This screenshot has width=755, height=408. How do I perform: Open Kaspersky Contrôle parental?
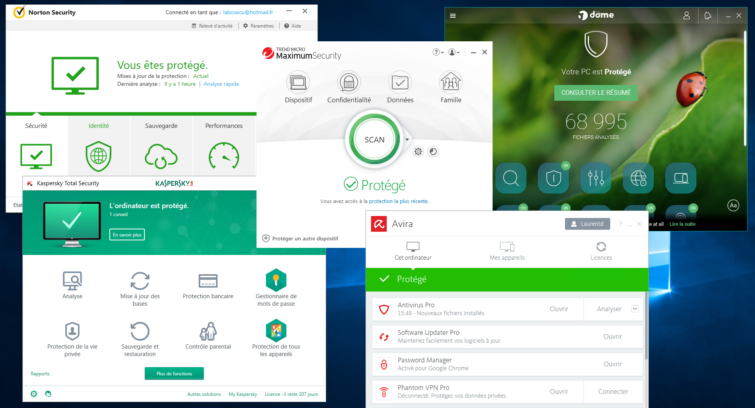click(x=208, y=331)
